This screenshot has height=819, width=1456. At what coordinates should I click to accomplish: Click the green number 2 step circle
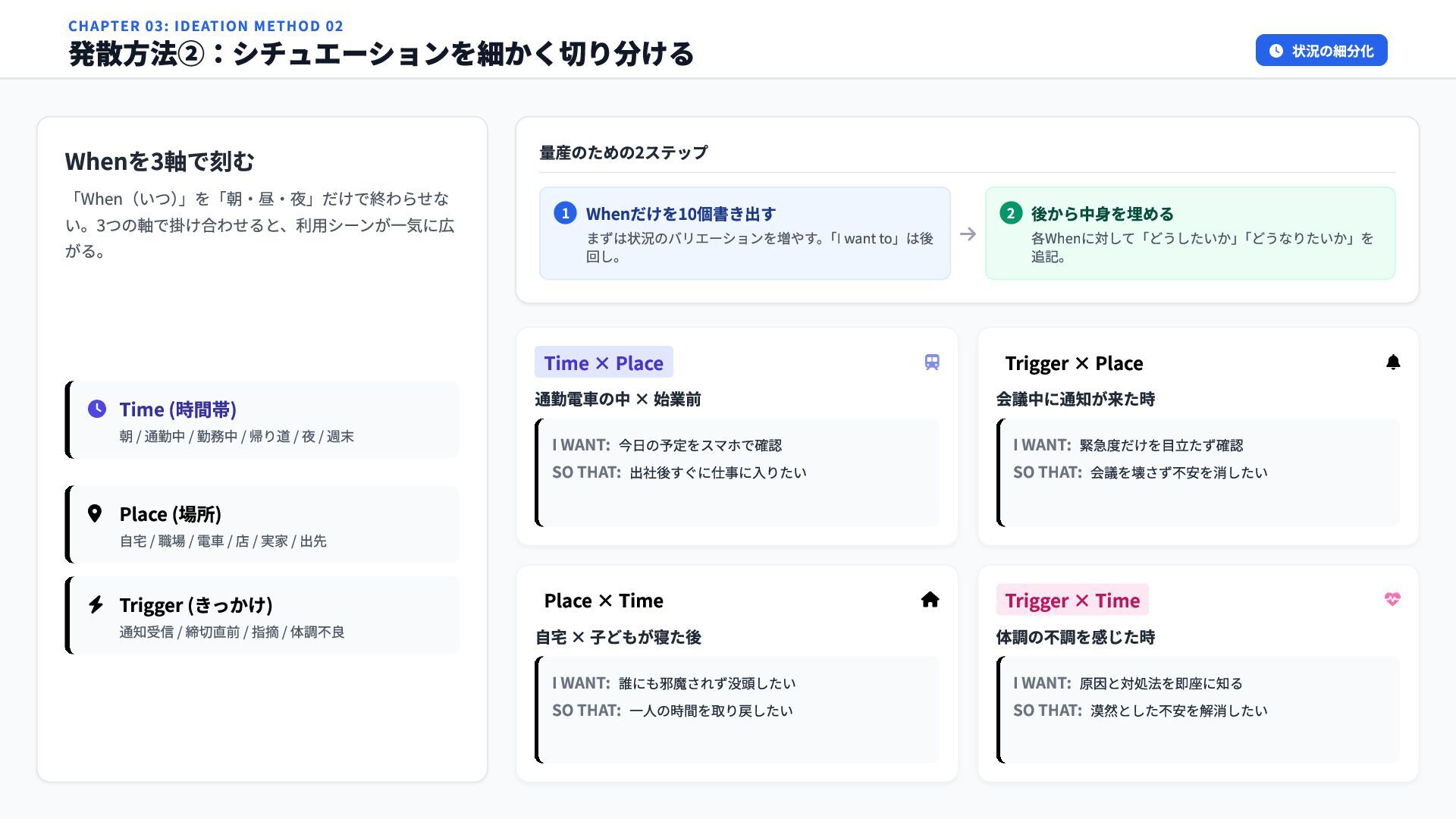click(x=1010, y=213)
